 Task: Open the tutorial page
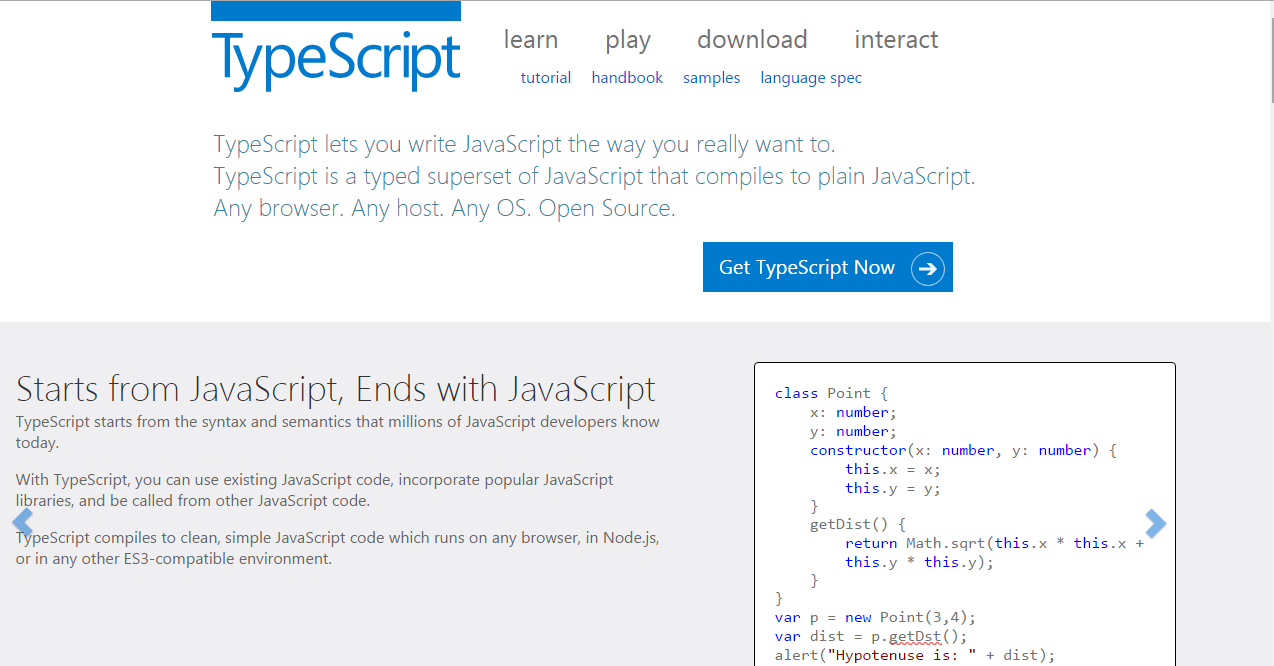(545, 77)
